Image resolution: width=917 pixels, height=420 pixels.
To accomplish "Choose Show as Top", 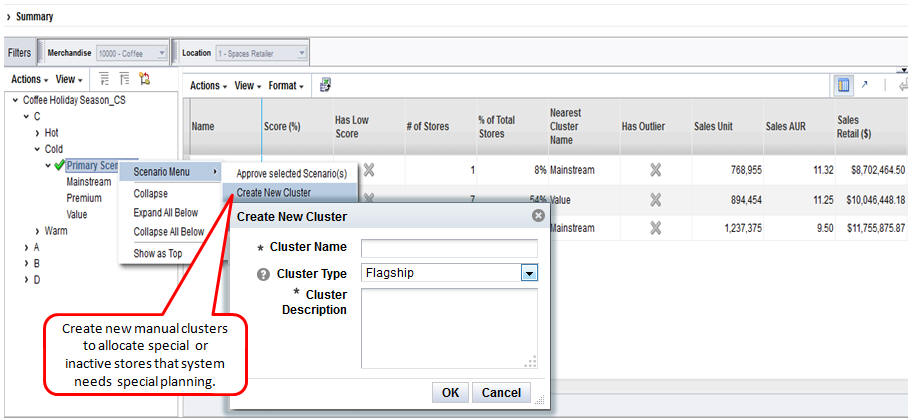I will [157, 253].
